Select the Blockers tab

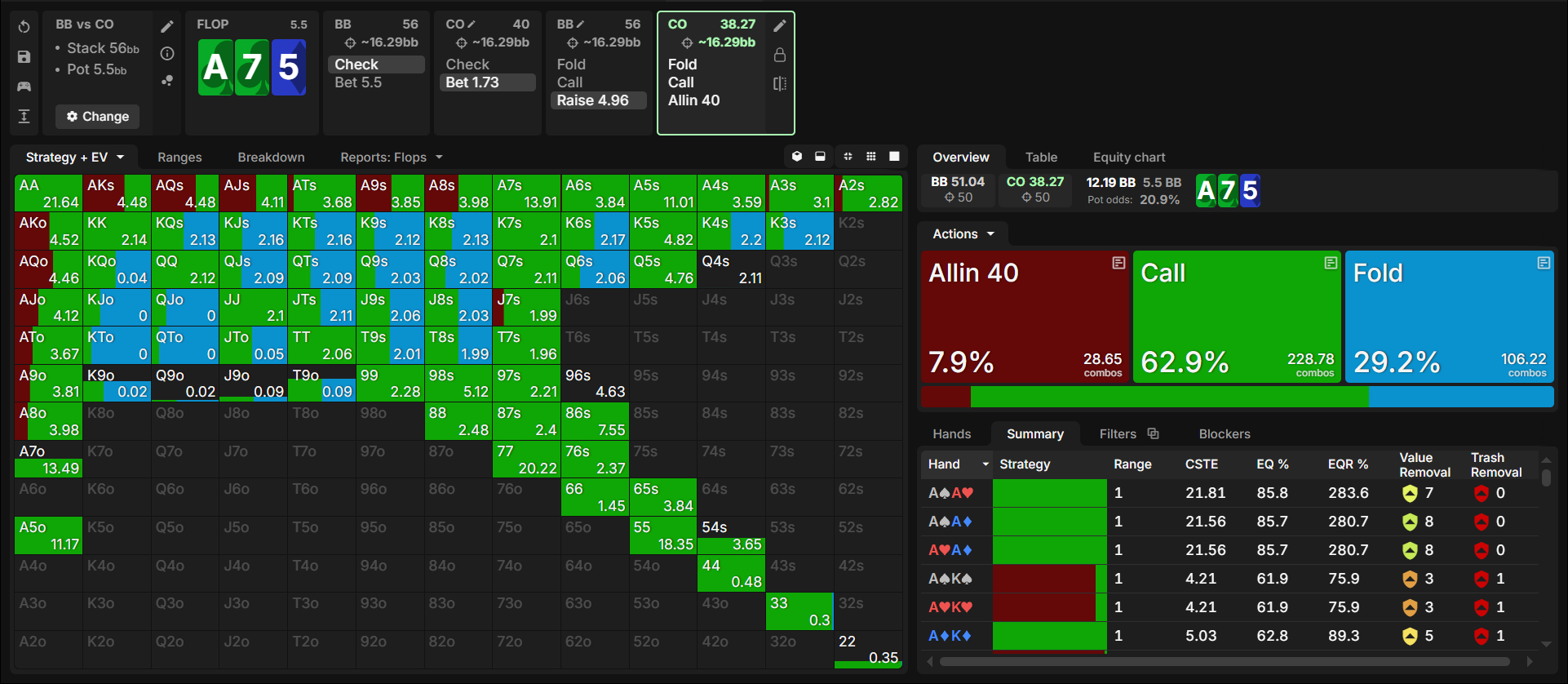pyautogui.click(x=1225, y=434)
